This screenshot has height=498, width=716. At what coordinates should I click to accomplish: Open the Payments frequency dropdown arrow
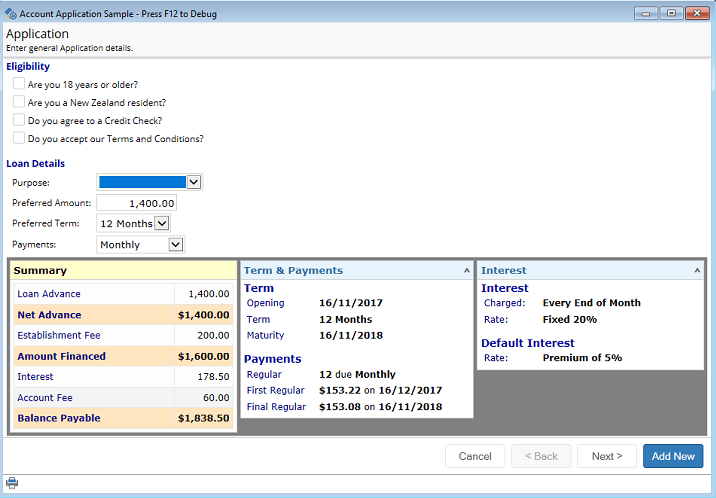(x=176, y=245)
